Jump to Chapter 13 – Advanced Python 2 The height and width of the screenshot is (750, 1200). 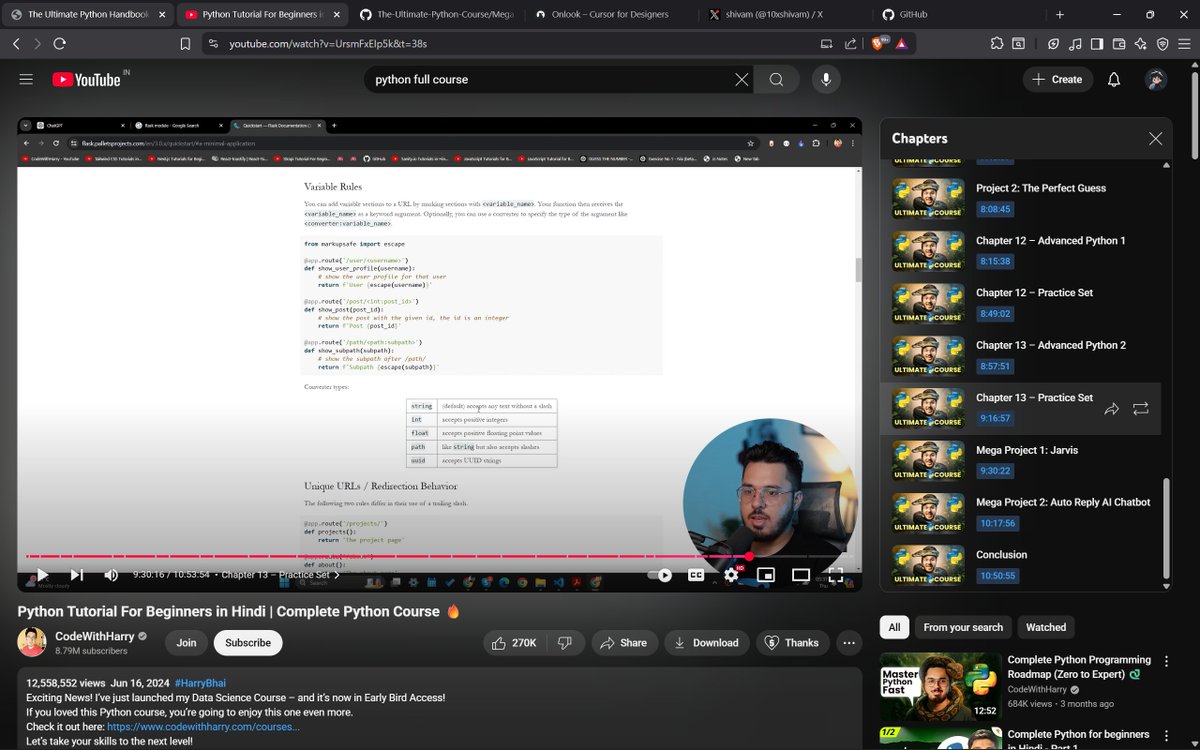point(1020,356)
